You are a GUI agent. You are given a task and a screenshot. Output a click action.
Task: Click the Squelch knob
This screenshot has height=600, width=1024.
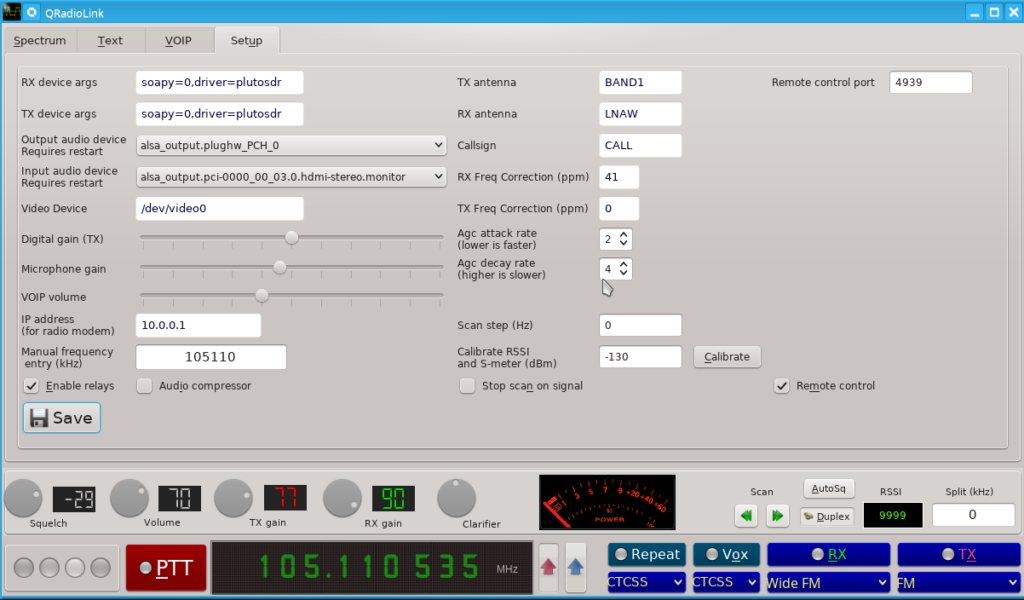pos(24,498)
